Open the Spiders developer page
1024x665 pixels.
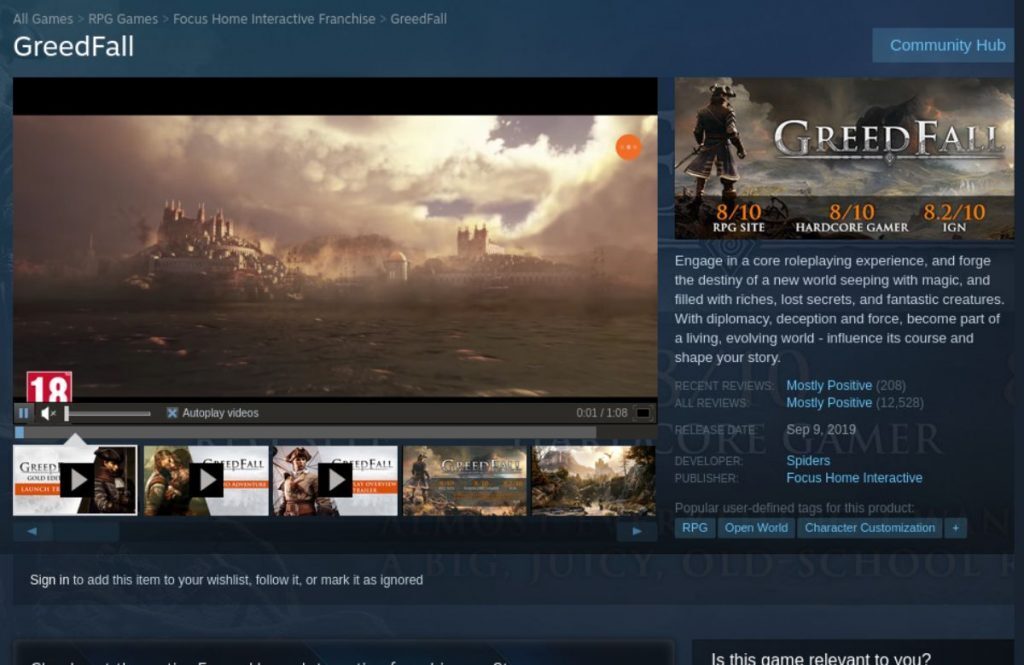point(808,460)
